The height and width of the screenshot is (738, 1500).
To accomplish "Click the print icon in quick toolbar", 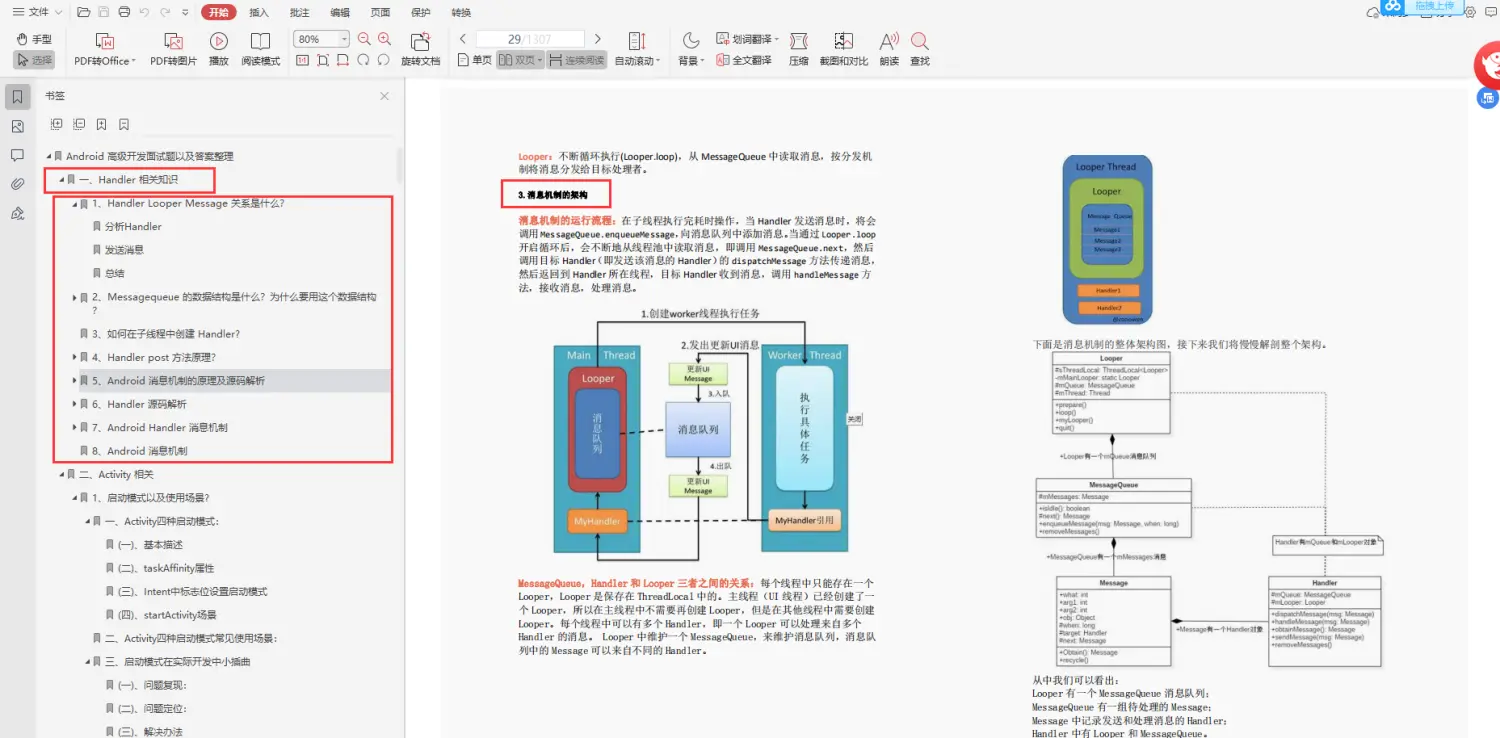I will (x=124, y=12).
